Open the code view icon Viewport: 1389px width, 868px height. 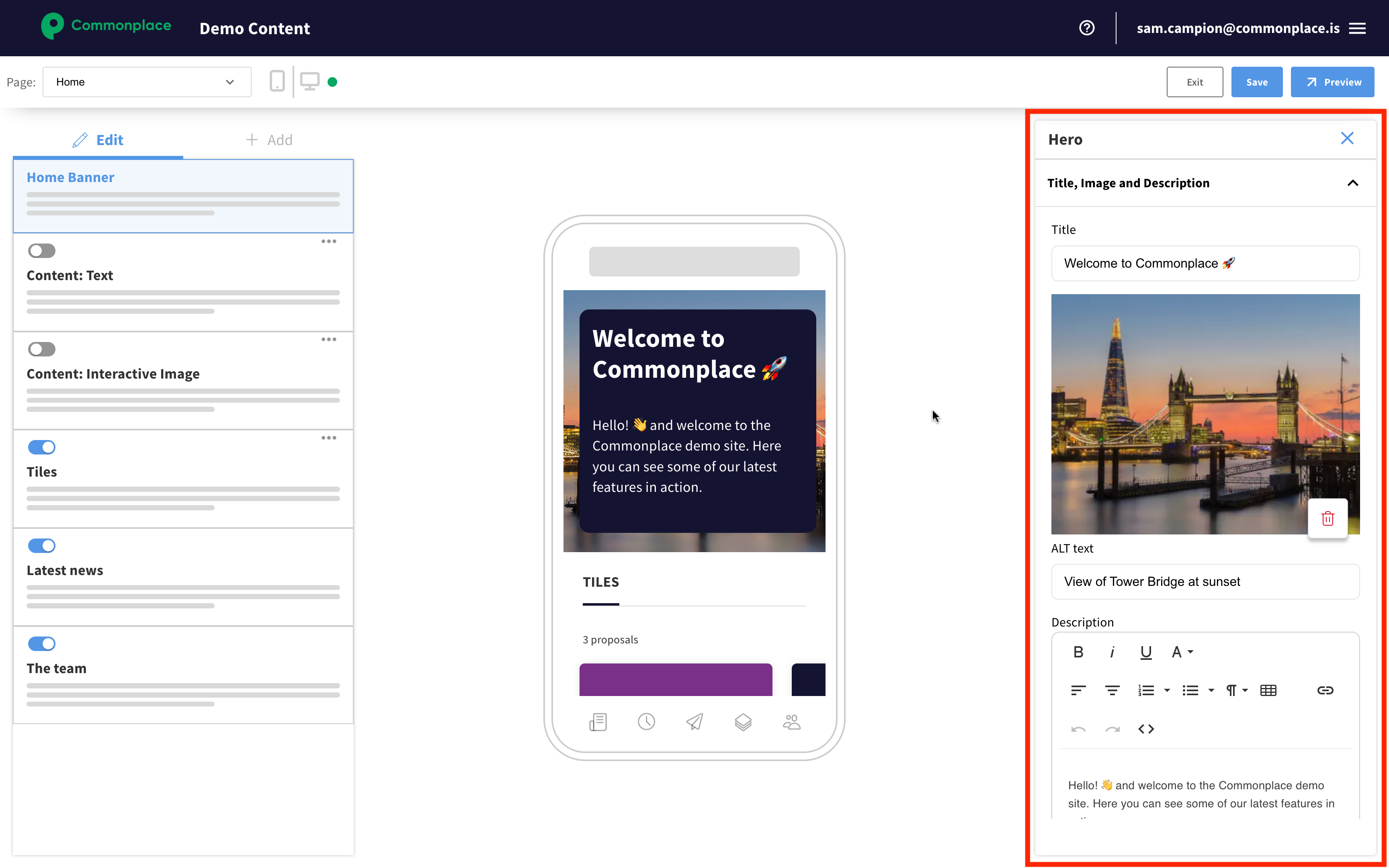coord(1145,729)
